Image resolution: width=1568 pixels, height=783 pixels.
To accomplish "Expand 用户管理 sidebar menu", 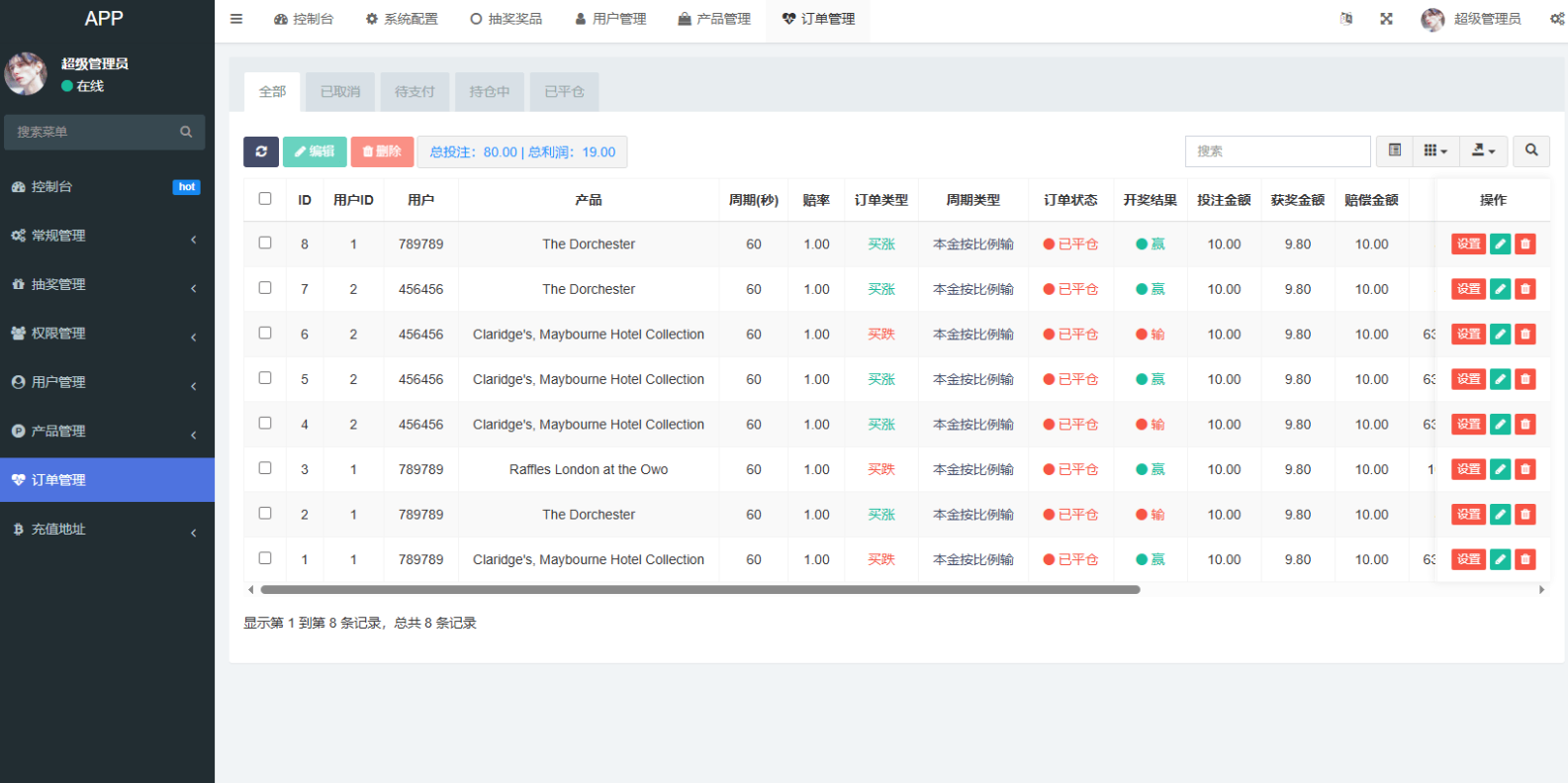I will (x=107, y=382).
